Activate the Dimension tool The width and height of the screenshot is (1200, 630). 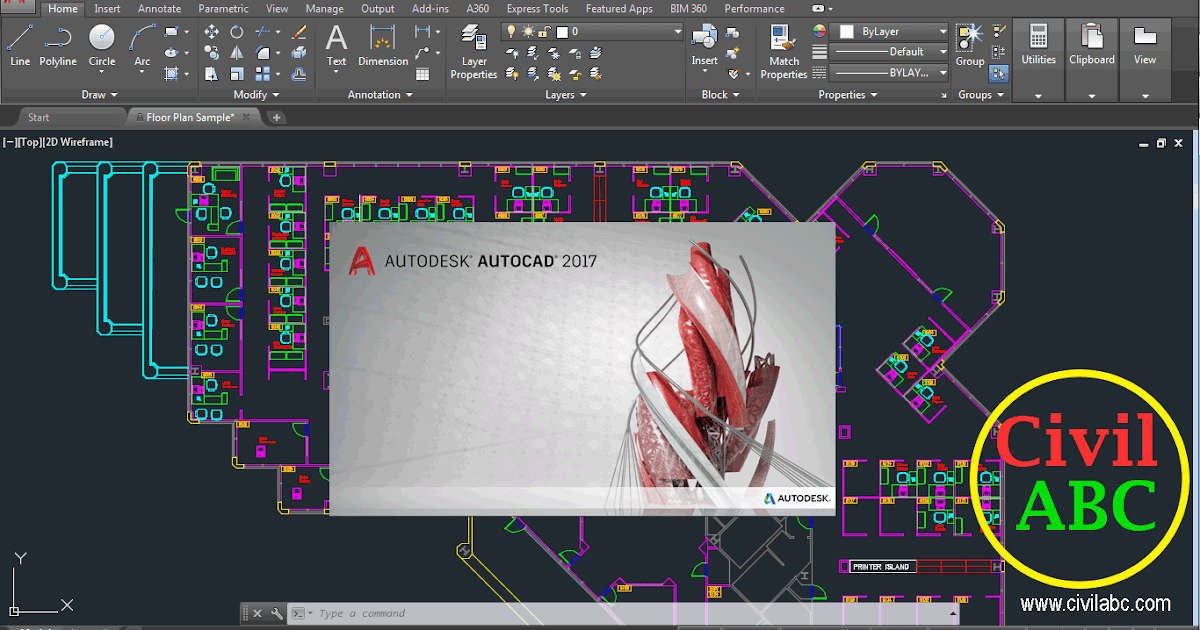[383, 46]
